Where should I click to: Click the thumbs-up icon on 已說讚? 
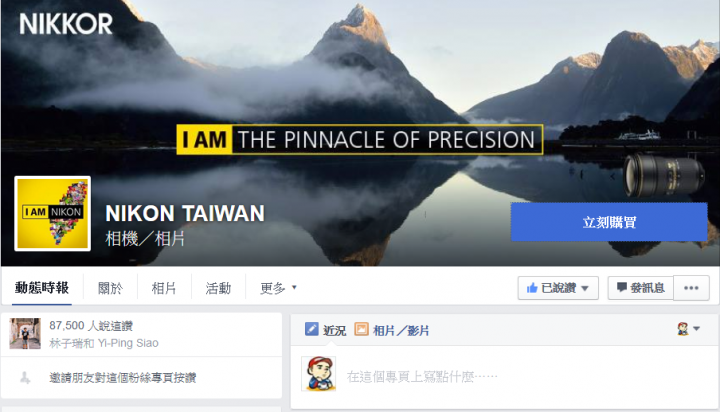[x=532, y=288]
